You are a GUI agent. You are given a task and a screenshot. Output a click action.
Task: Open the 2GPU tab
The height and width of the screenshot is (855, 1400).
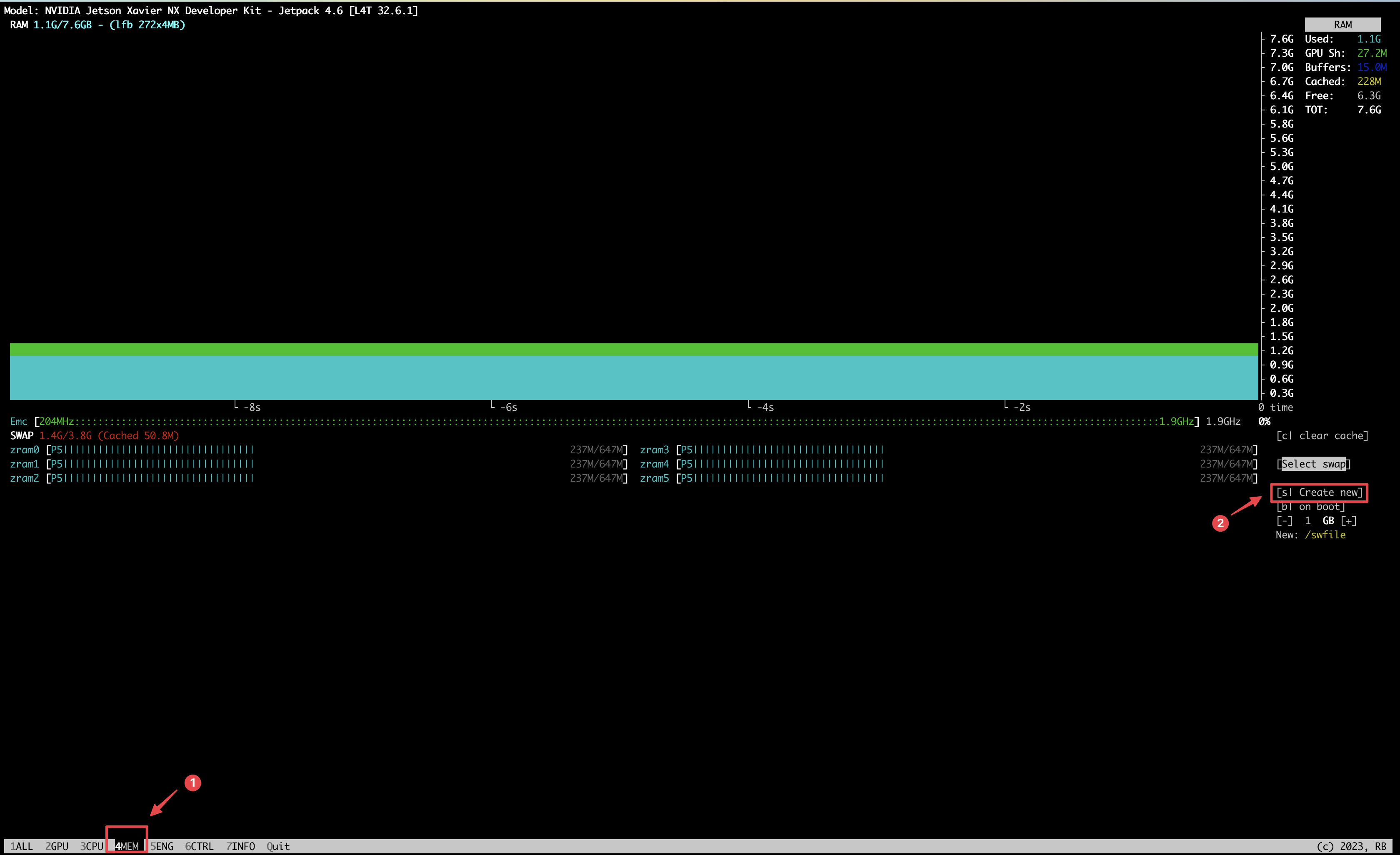(x=57, y=846)
